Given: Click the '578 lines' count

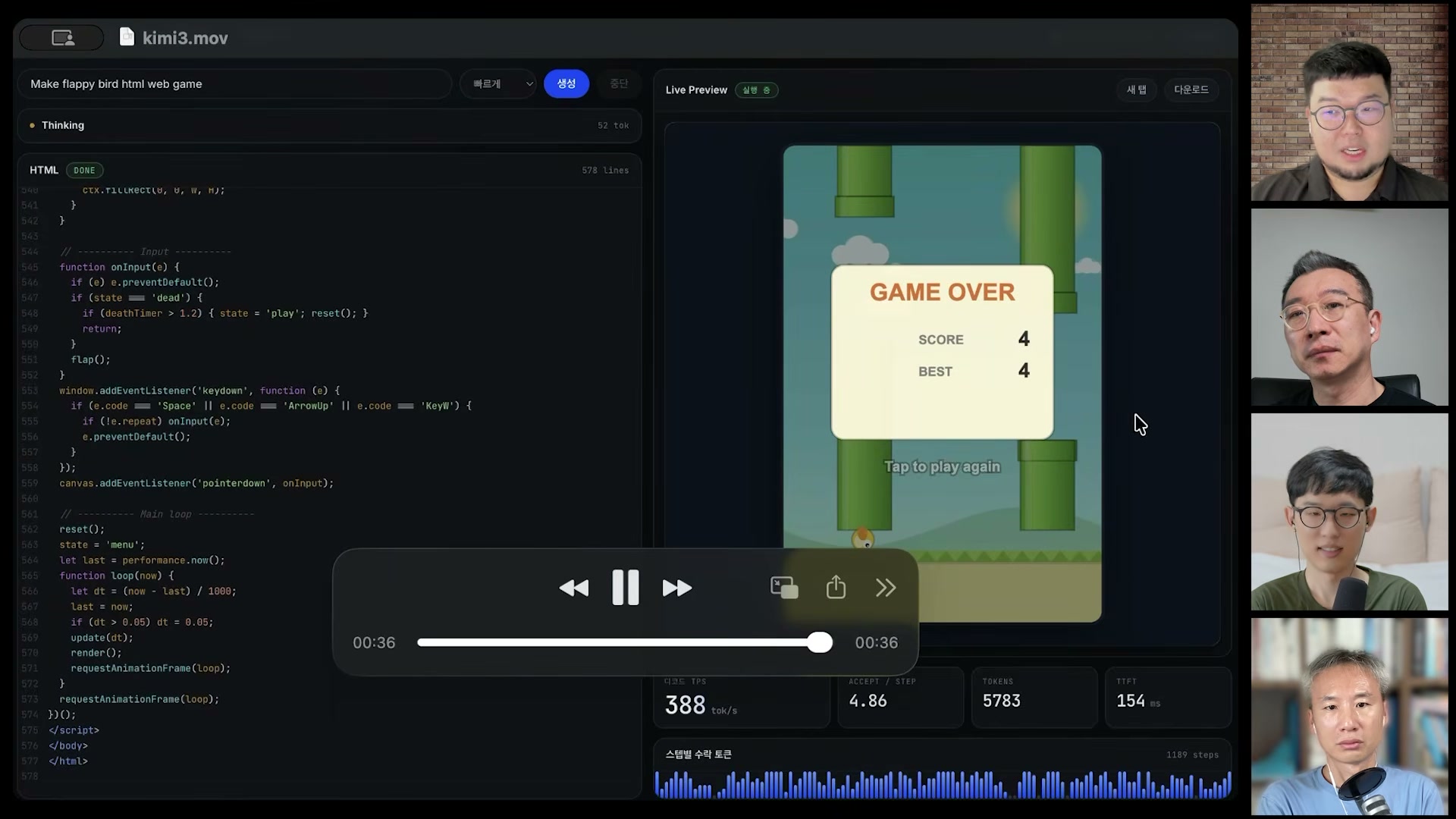Looking at the screenshot, I should click(x=605, y=171).
